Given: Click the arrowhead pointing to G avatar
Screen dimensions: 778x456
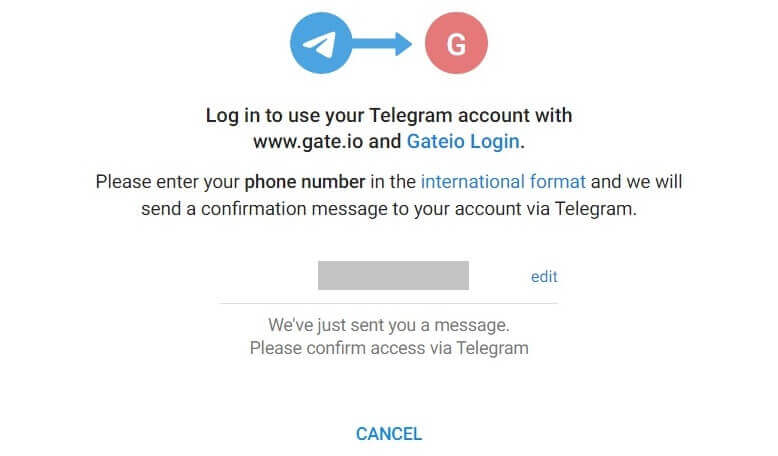Looking at the screenshot, I should pyautogui.click(x=402, y=43).
